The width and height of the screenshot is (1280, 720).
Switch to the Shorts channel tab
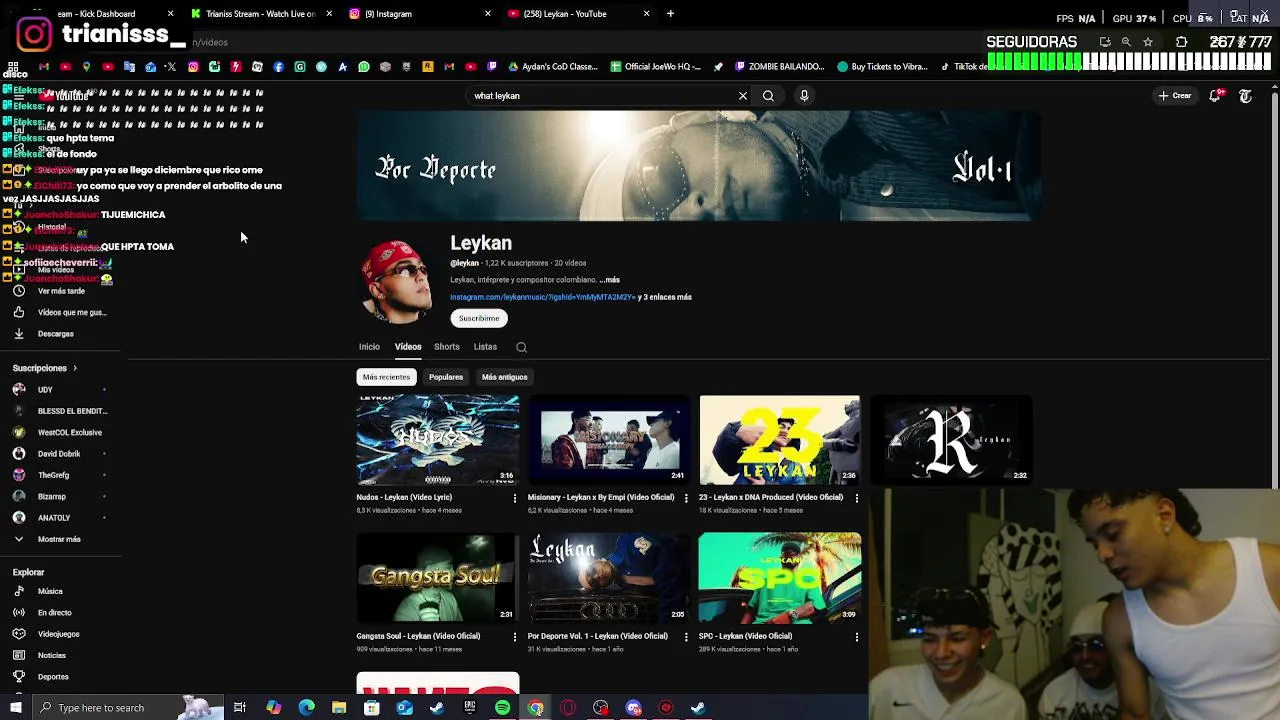coord(446,347)
